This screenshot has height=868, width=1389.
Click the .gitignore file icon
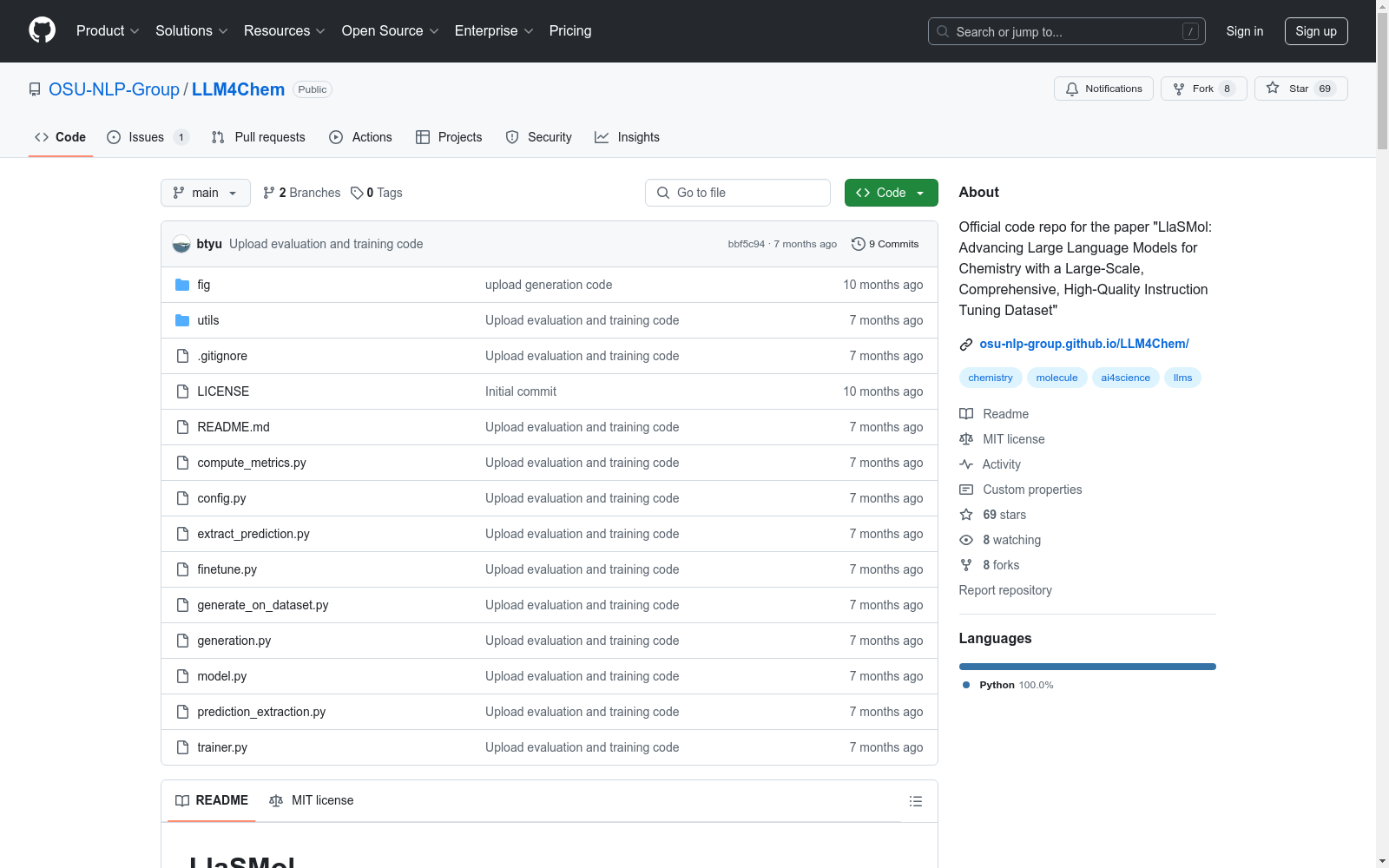(182, 356)
